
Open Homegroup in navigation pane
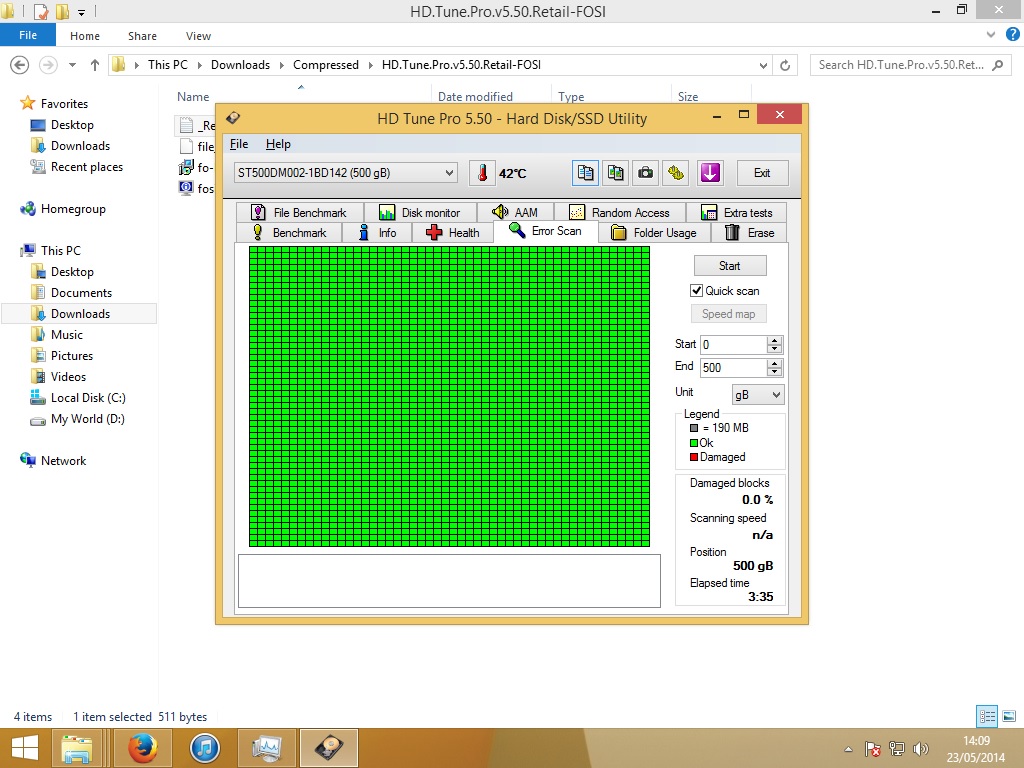pos(73,209)
